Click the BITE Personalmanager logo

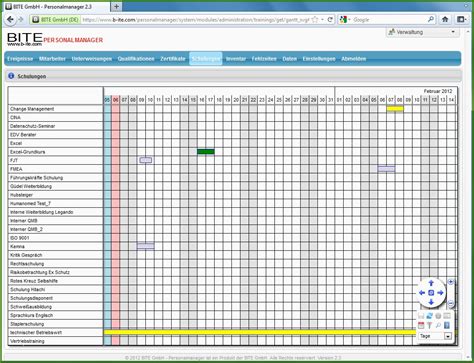click(55, 39)
